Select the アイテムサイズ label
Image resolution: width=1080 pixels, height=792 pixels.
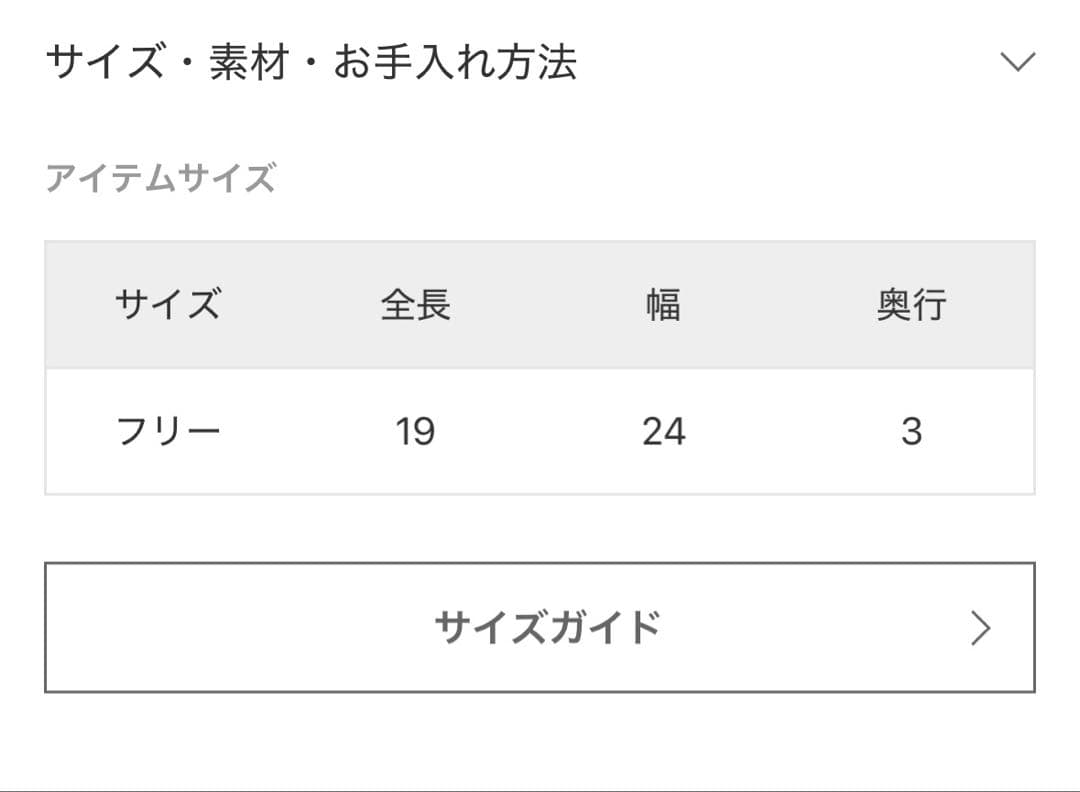pos(160,179)
